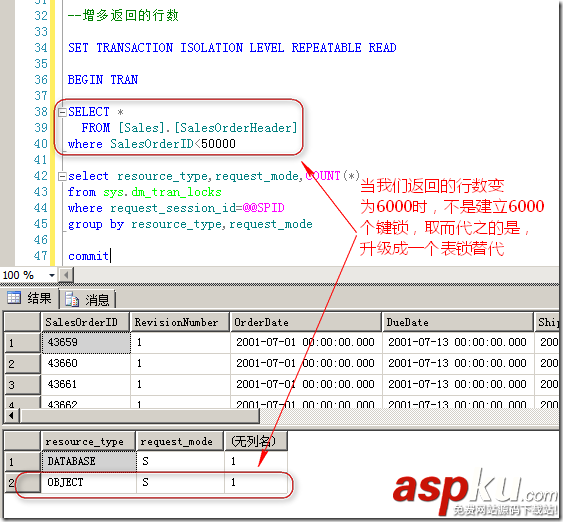Click count cell 1 in OBJECT row
This screenshot has height=522, width=563.
coord(256,482)
